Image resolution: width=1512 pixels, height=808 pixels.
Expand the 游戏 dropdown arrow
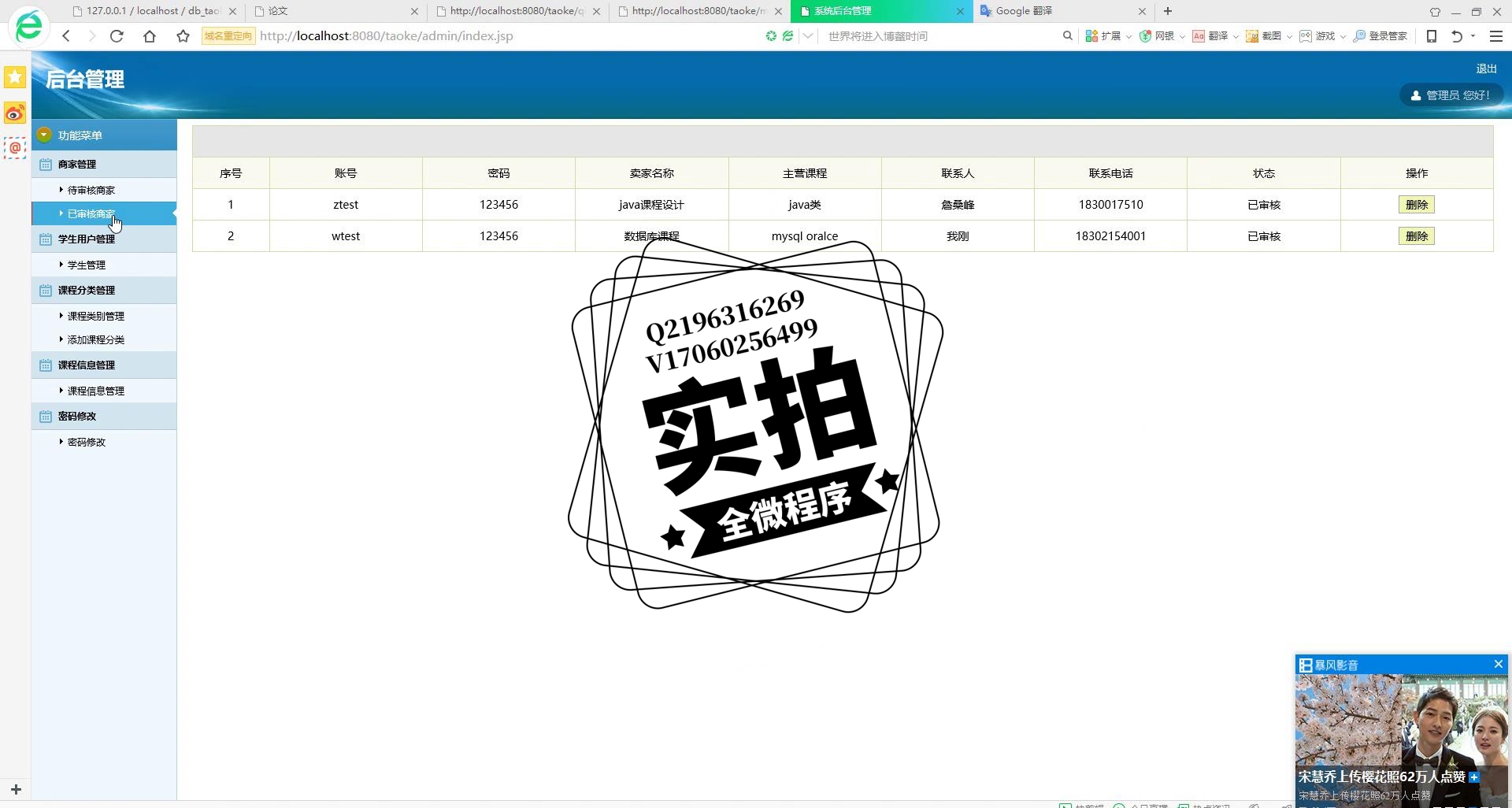click(x=1343, y=37)
